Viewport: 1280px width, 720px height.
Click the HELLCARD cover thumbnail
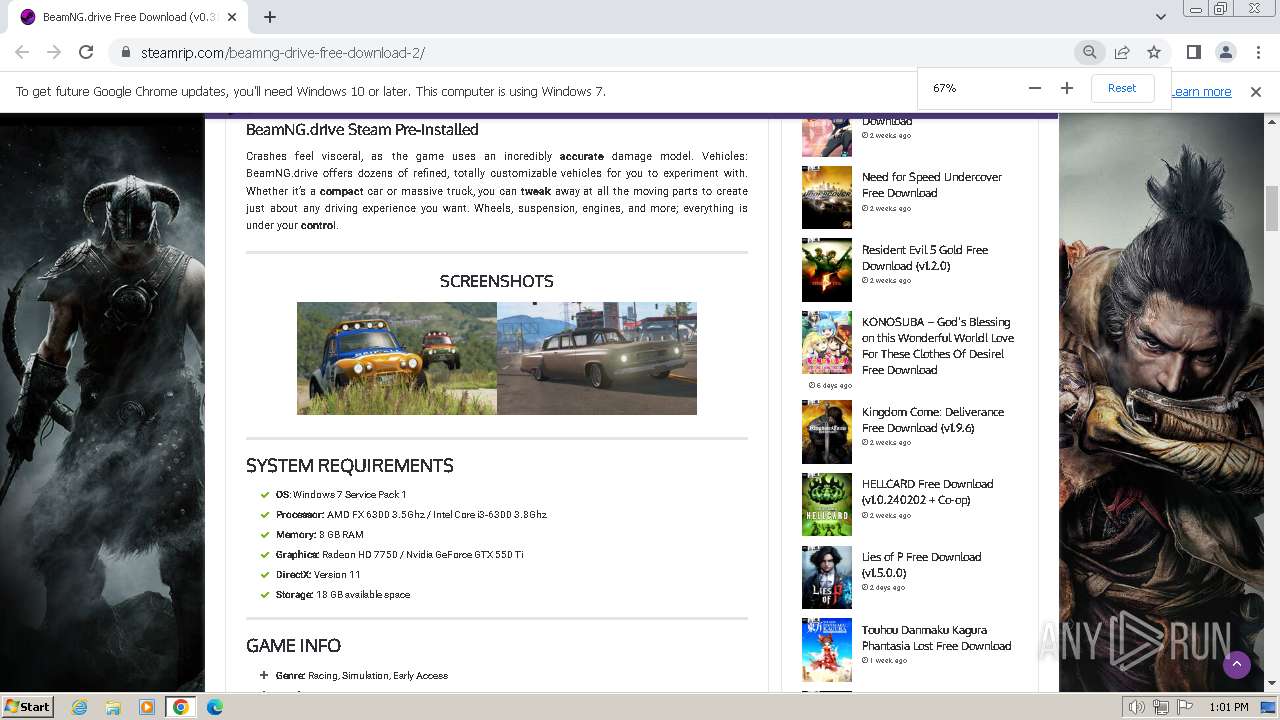(827, 505)
